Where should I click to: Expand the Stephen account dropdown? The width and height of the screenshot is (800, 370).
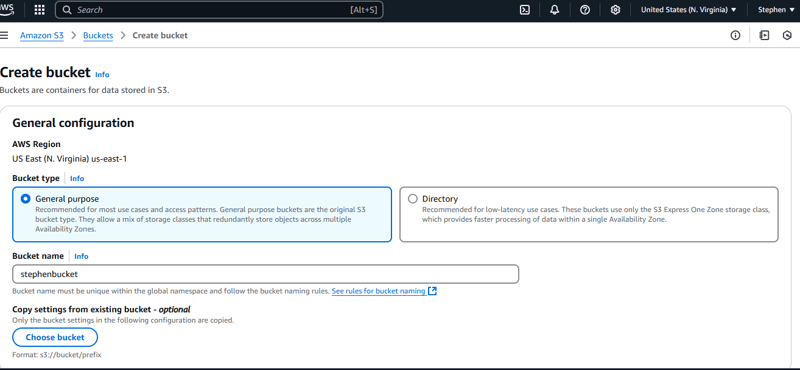[776, 10]
